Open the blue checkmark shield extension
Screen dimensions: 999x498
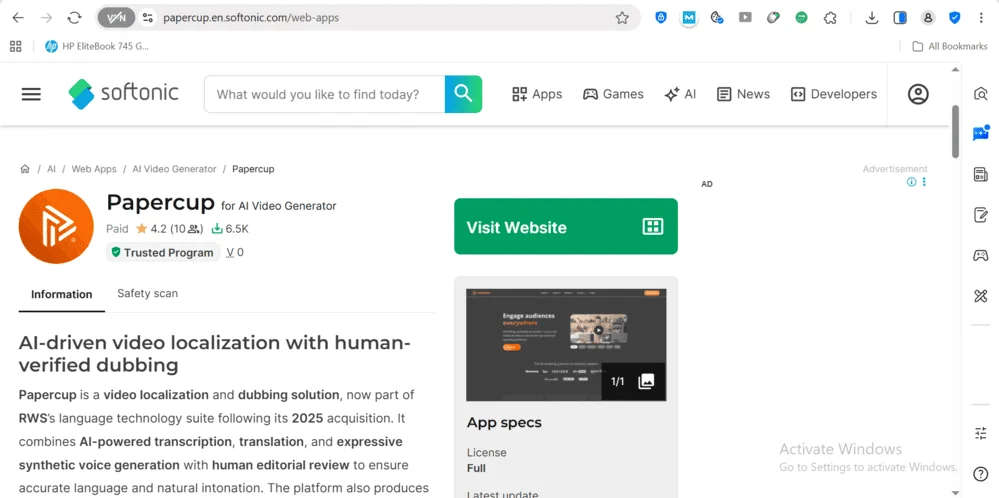[x=954, y=18]
